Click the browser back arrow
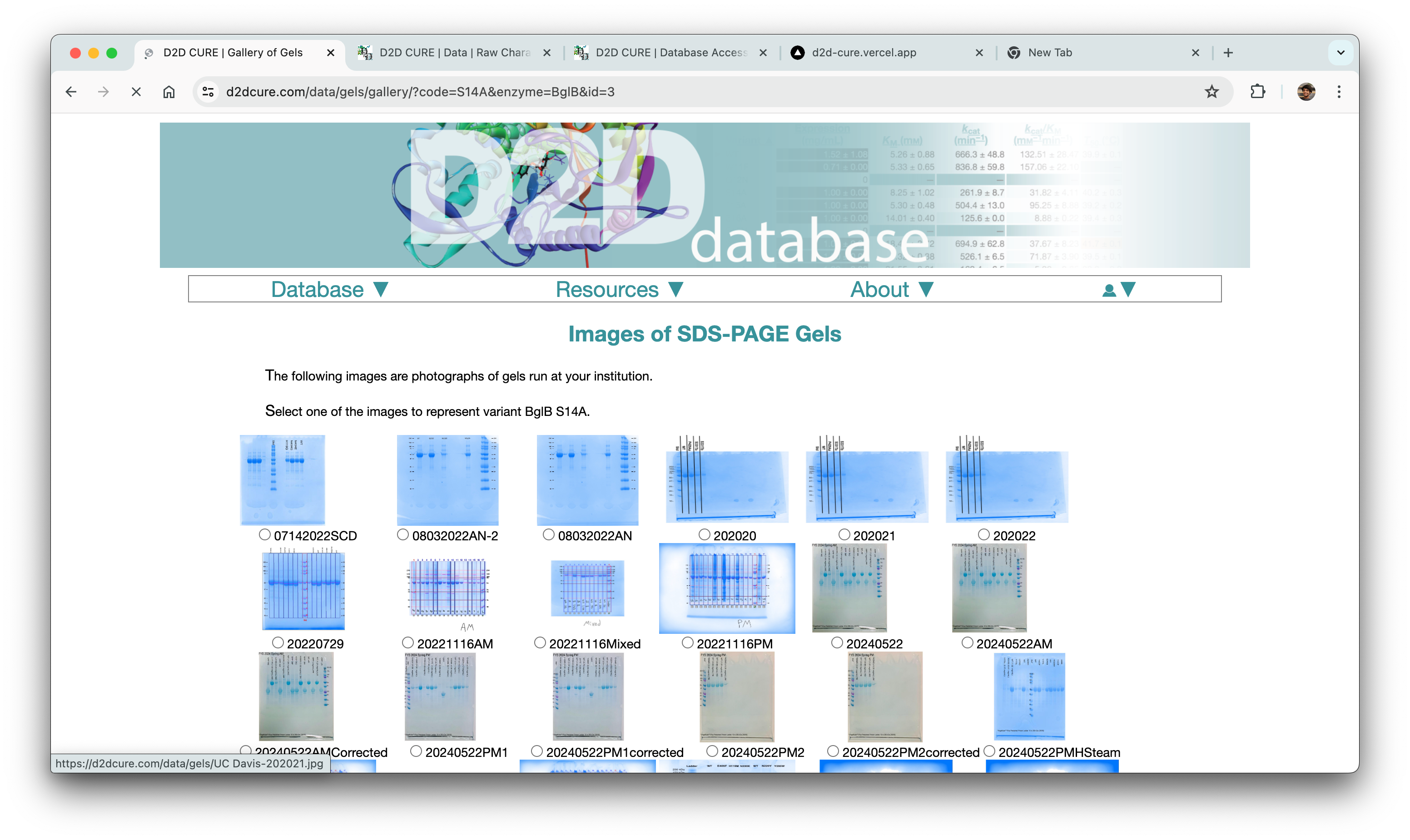This screenshot has height=840, width=1410. (71, 92)
